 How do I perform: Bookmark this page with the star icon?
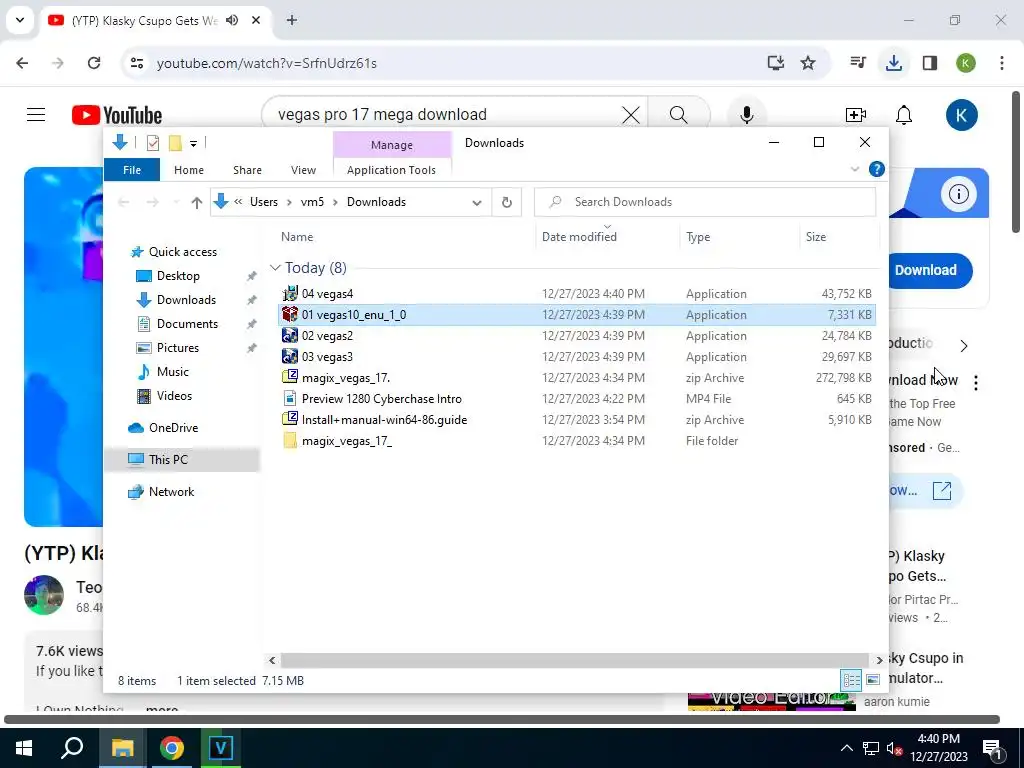pyautogui.click(x=808, y=63)
